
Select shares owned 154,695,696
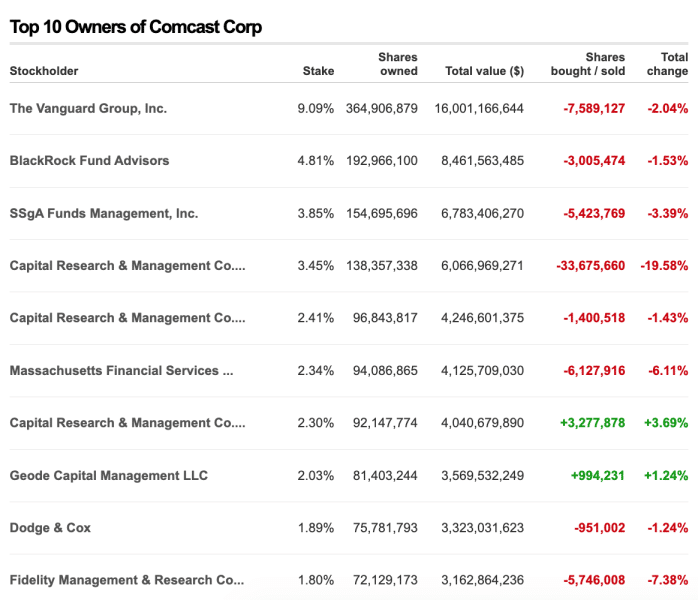[382, 213]
